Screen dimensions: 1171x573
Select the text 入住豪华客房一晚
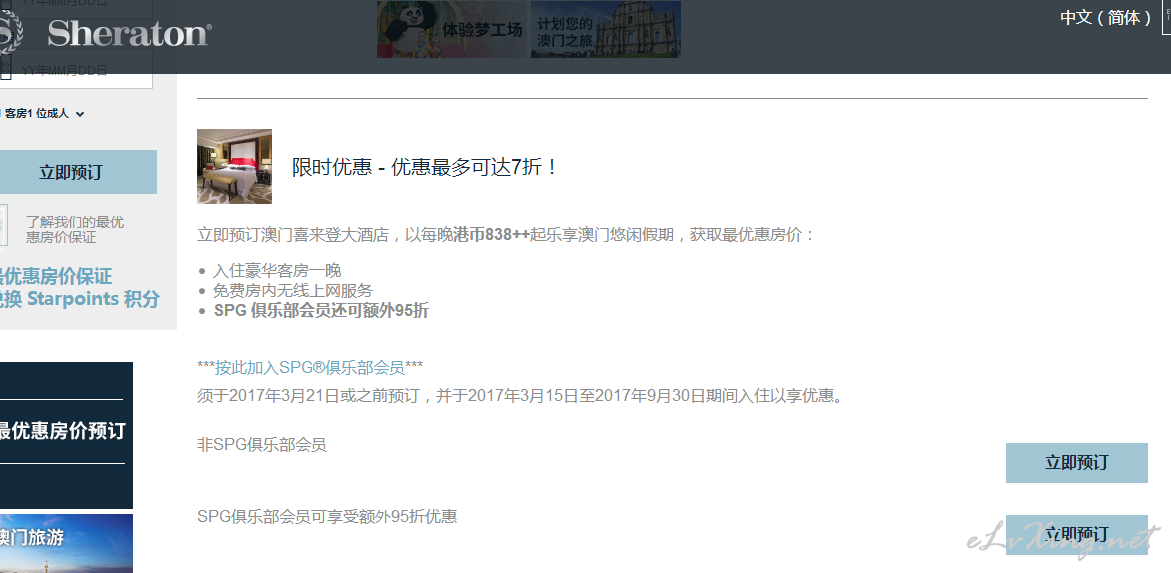(x=277, y=270)
